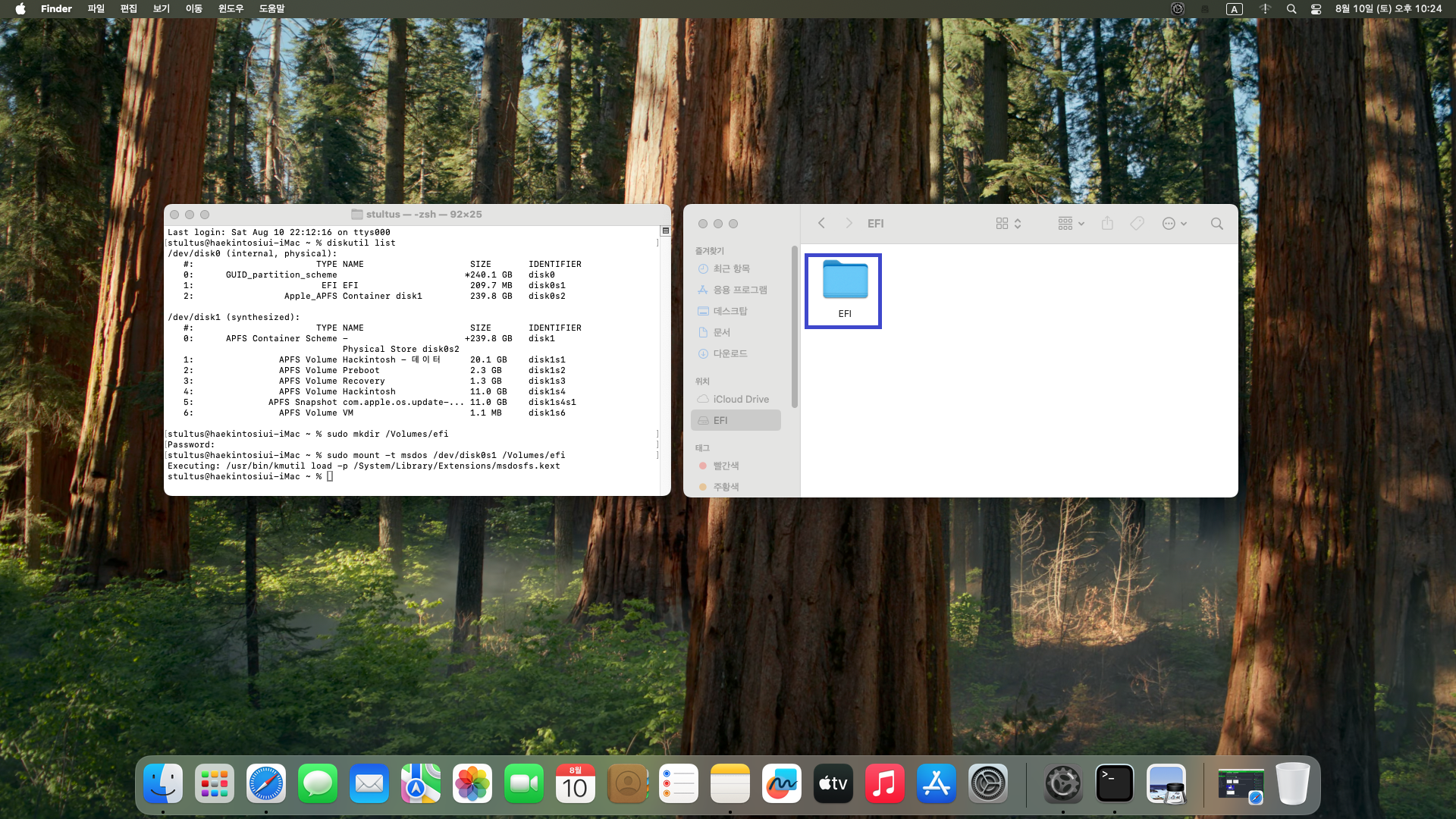
Task: Select 주황색 tag in Finder sidebar
Action: (736, 487)
